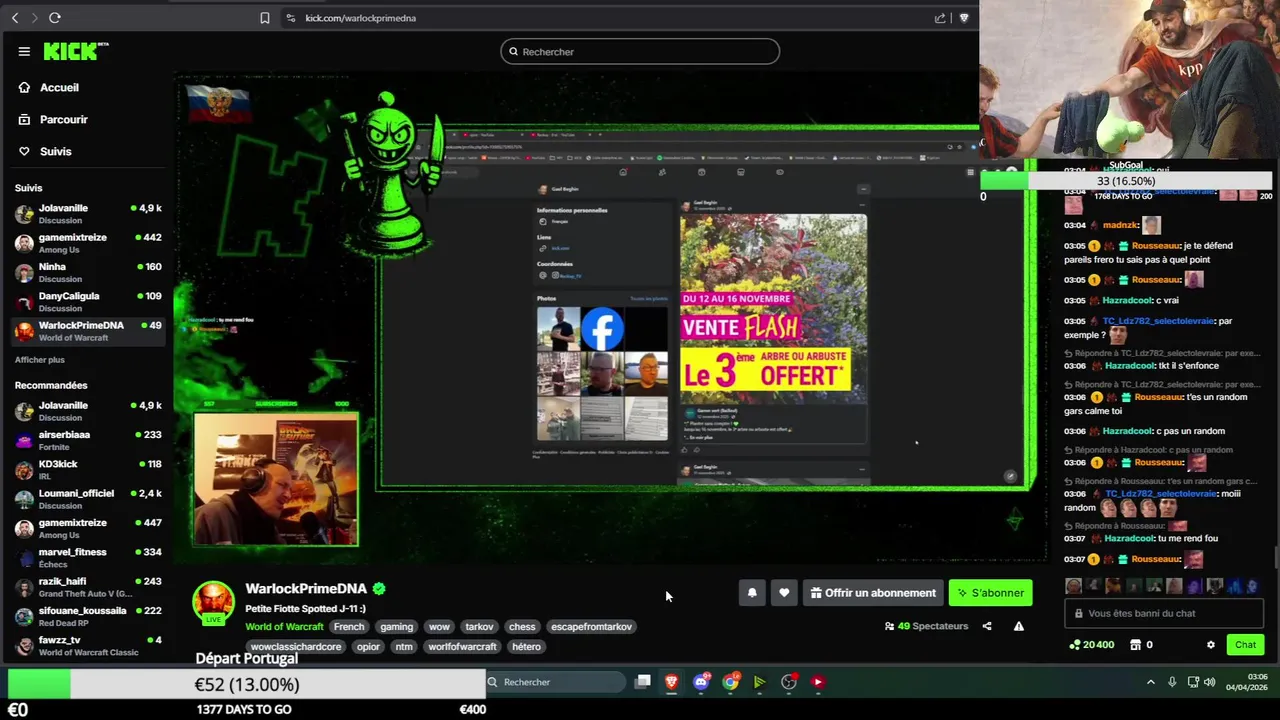This screenshot has width=1280, height=720.
Task: Open Task View on the taskbar
Action: tap(643, 682)
